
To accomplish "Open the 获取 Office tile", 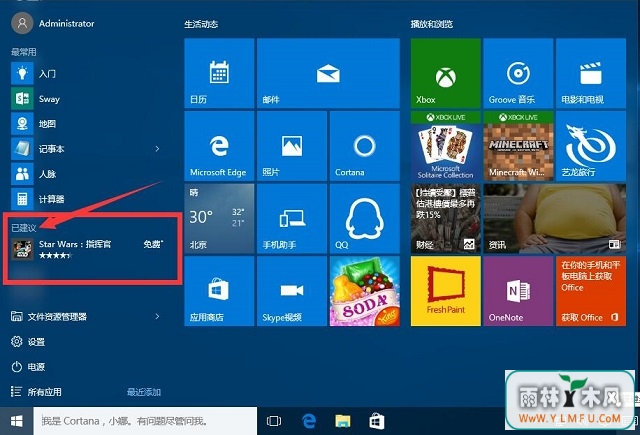I will pos(591,291).
